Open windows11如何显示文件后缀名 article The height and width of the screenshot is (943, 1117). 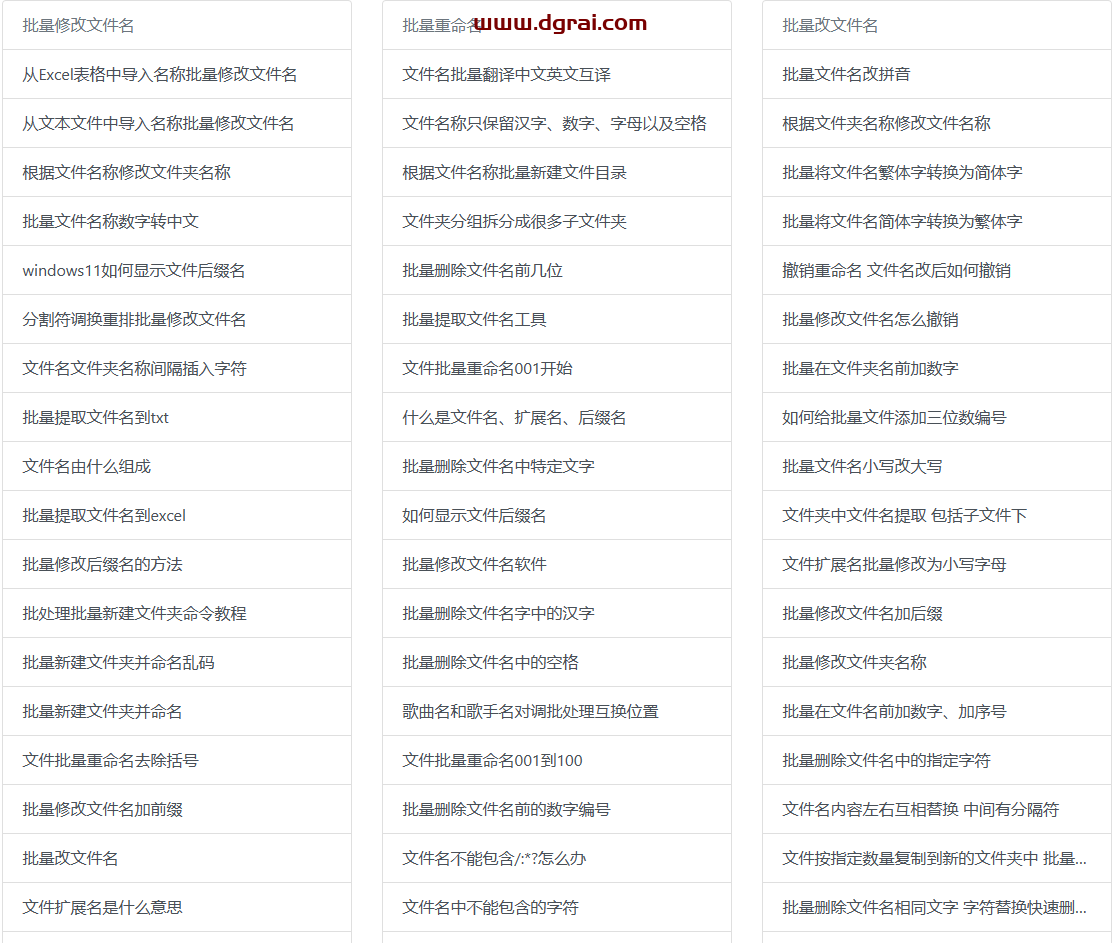134,271
